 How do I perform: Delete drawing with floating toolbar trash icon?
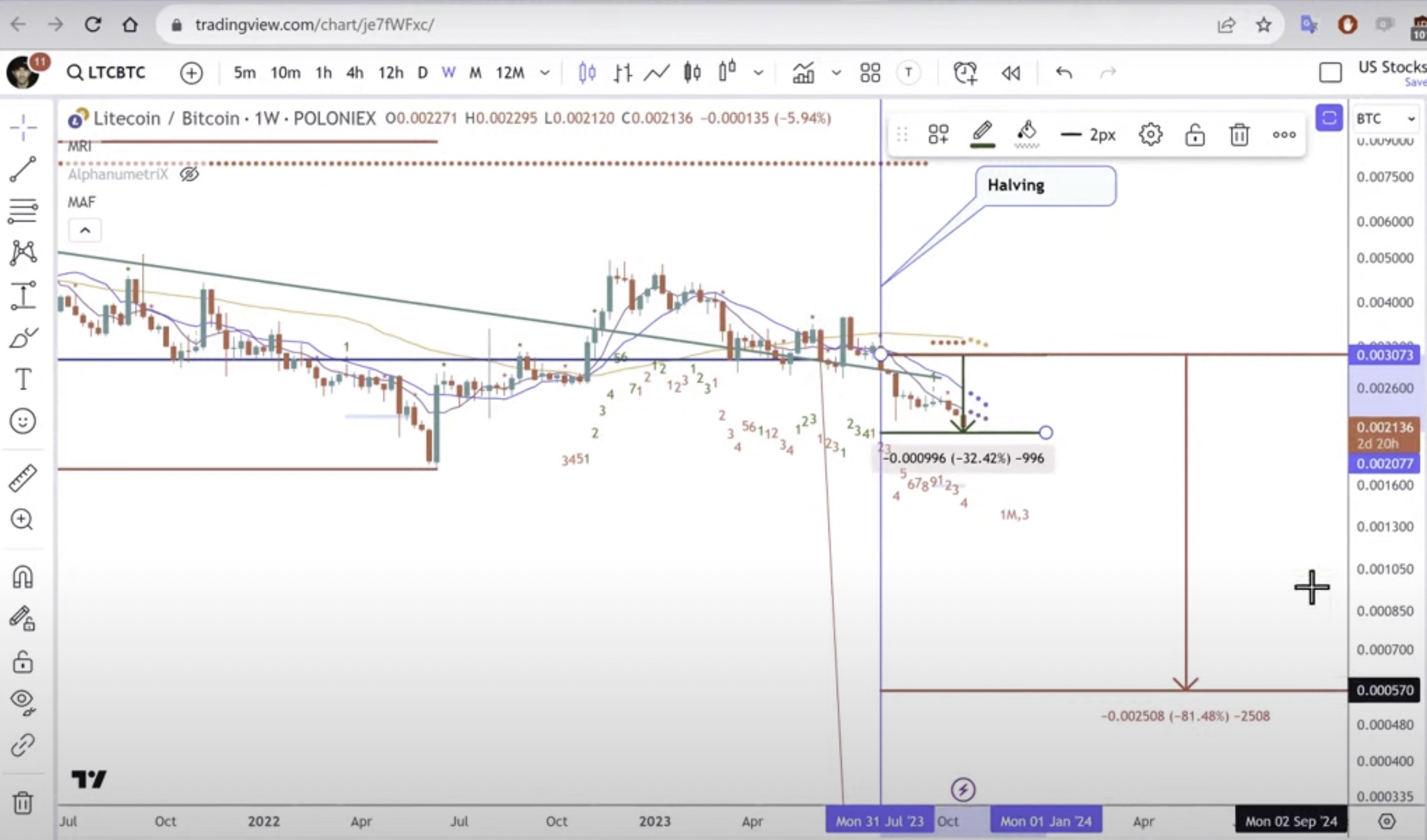click(1239, 134)
